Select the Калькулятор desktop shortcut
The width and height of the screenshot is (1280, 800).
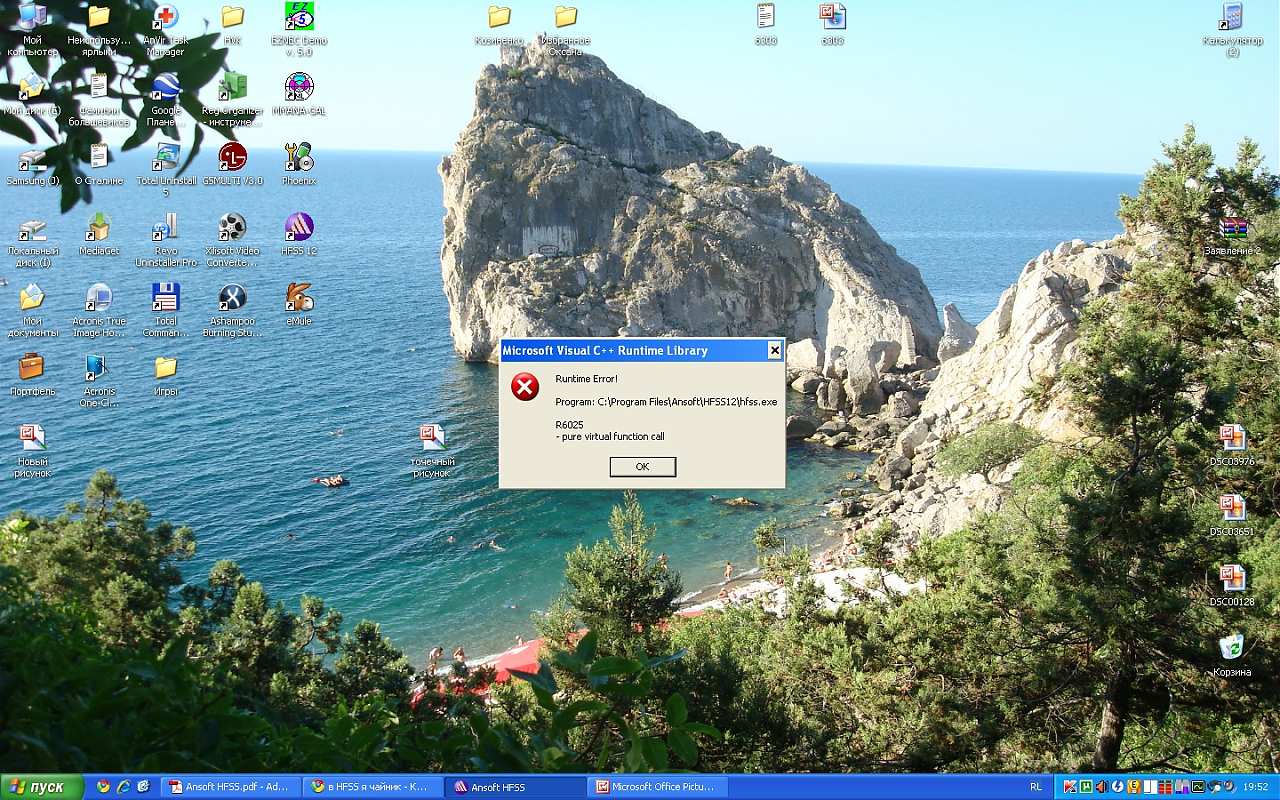1232,29
